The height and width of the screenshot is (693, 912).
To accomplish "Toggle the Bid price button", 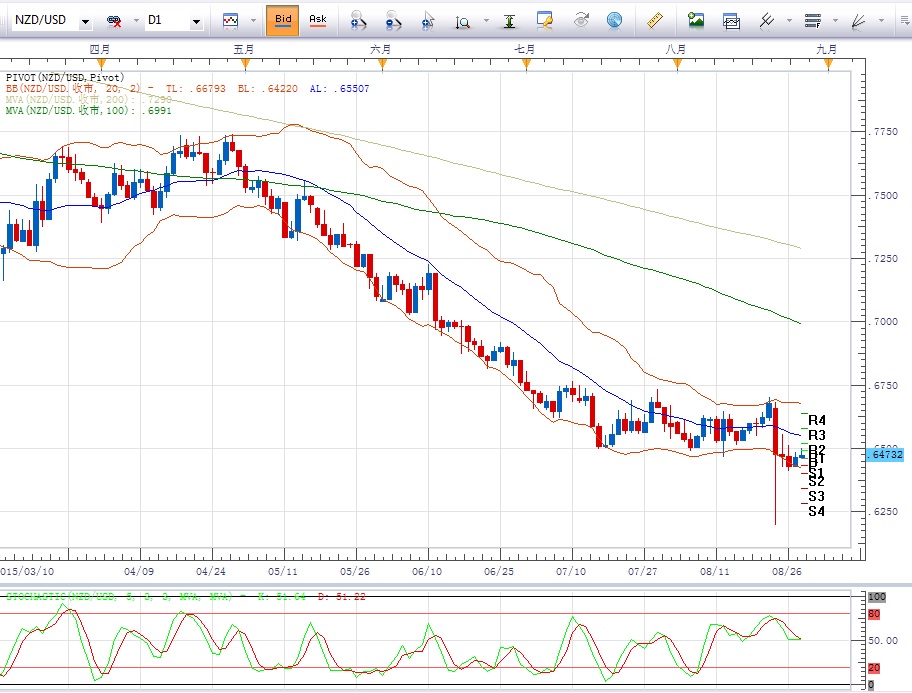I will 283,20.
